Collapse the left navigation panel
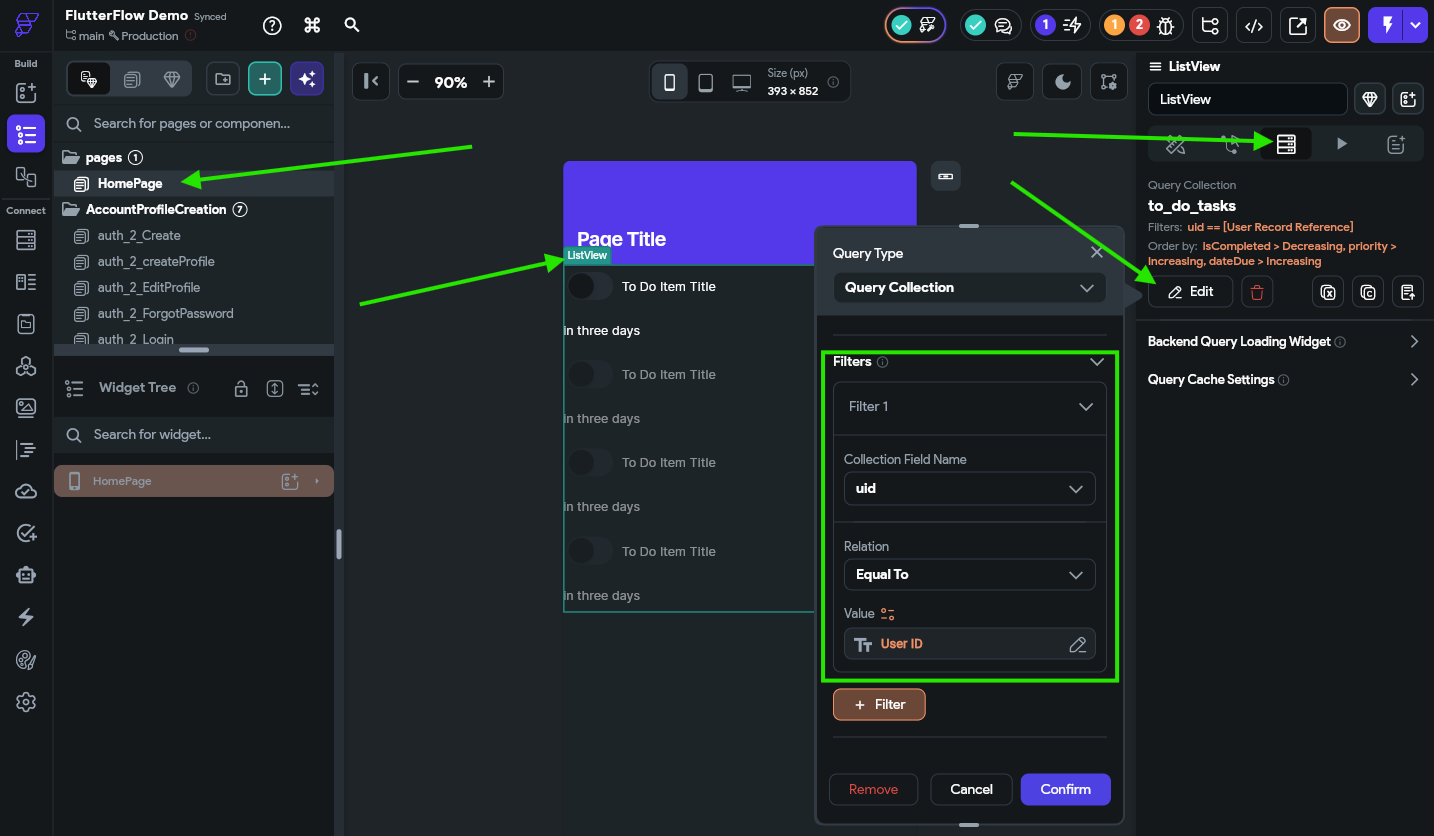1434x836 pixels. click(370, 82)
